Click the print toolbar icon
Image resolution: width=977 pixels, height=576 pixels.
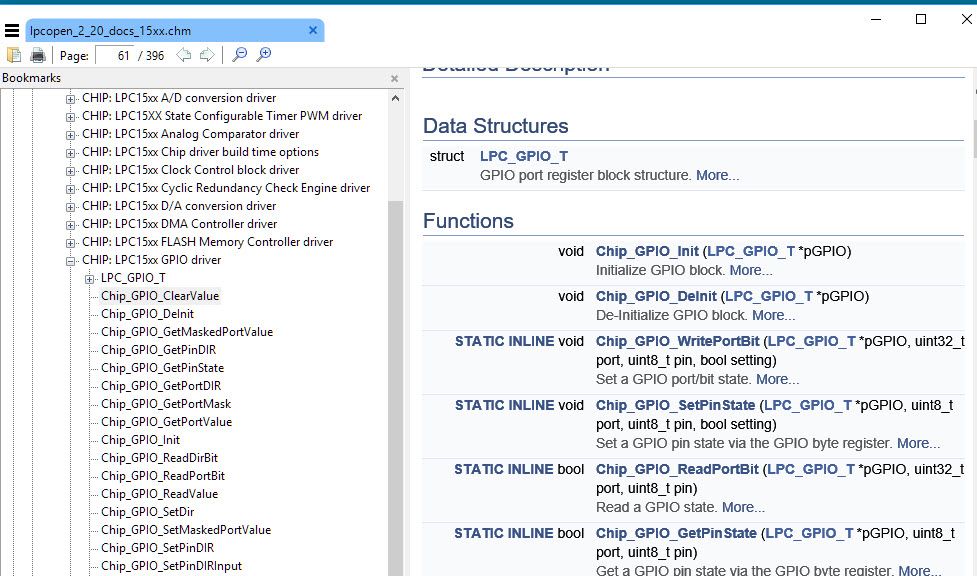pyautogui.click(x=38, y=55)
